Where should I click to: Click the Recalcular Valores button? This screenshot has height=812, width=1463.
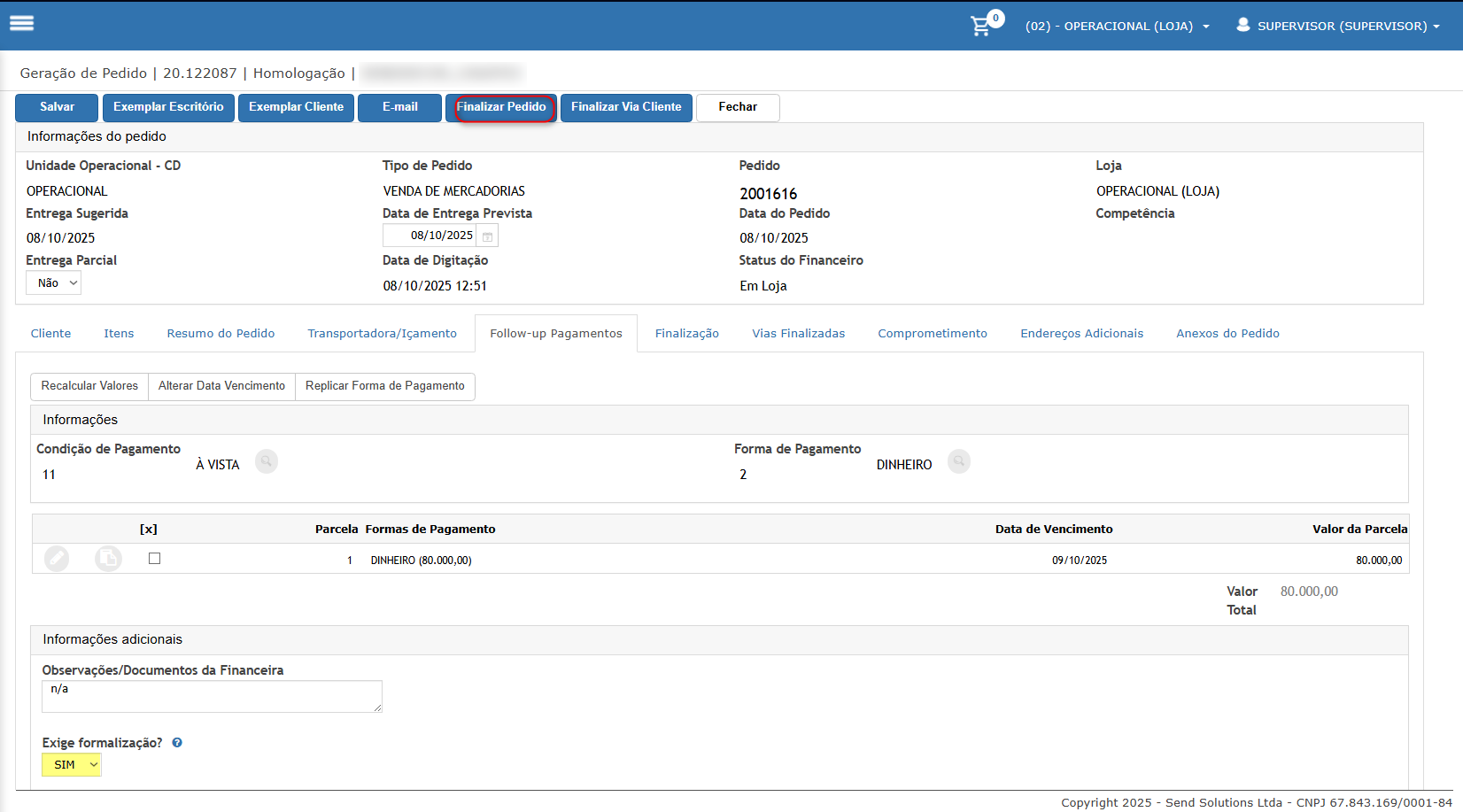coord(89,386)
